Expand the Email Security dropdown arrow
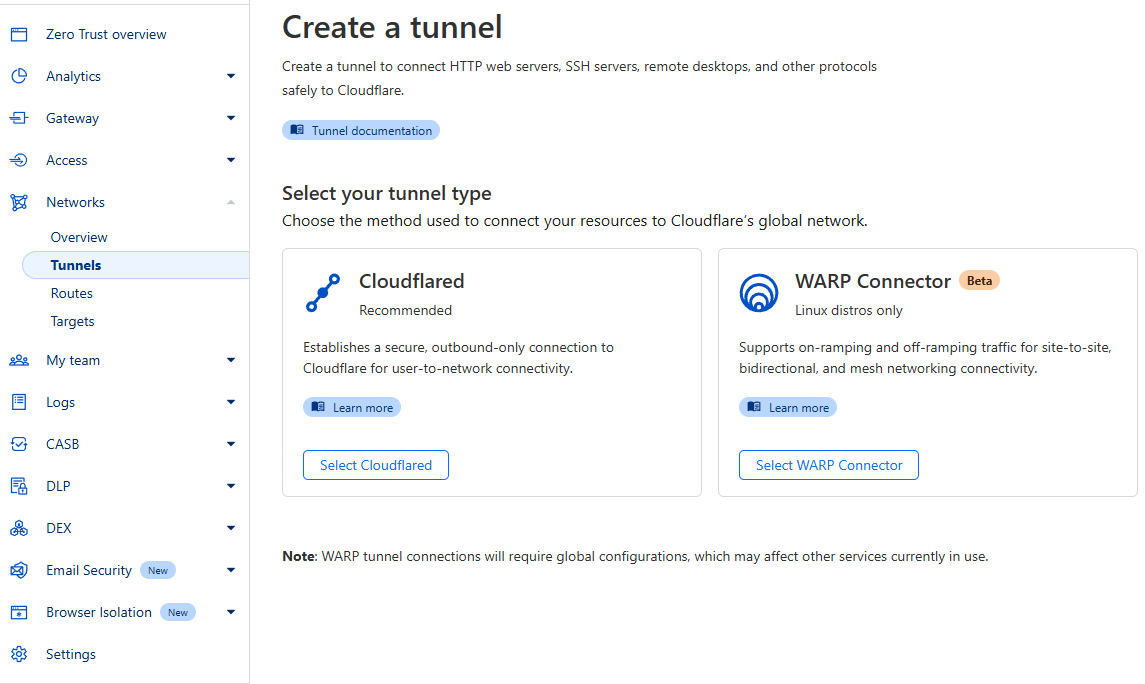This screenshot has width=1145, height=684. tap(231, 571)
